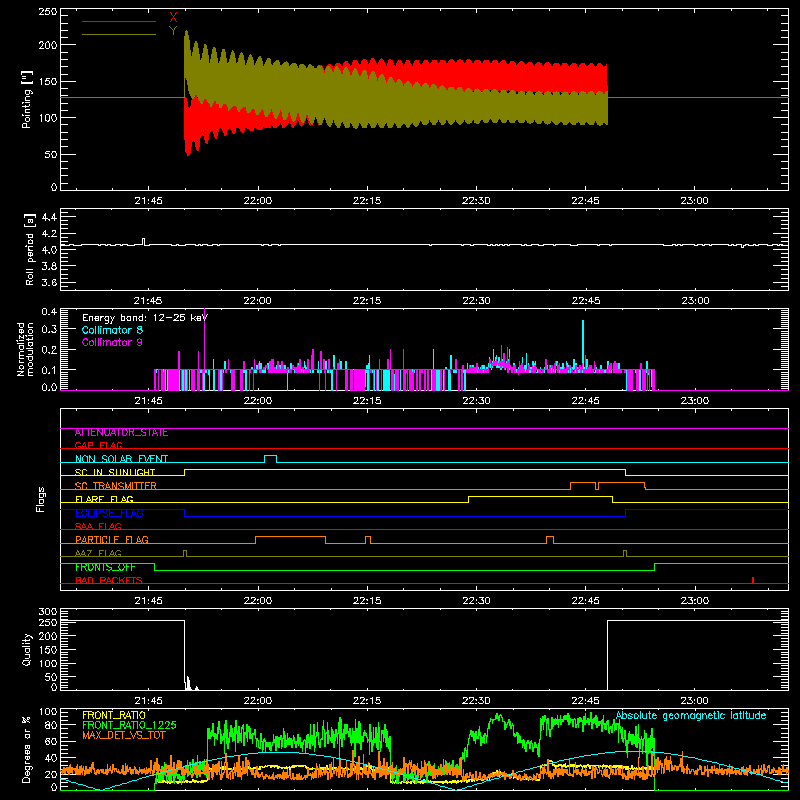Click the tallest magenta Collimator 9 spike

pyautogui.click(x=205, y=339)
